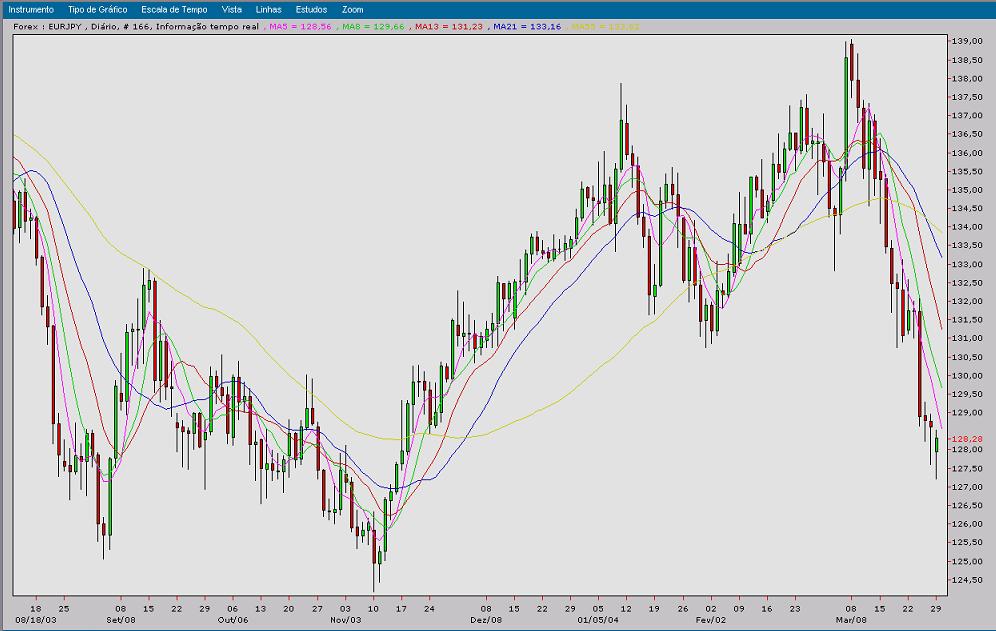Open the Instrumento menu

(x=32, y=8)
